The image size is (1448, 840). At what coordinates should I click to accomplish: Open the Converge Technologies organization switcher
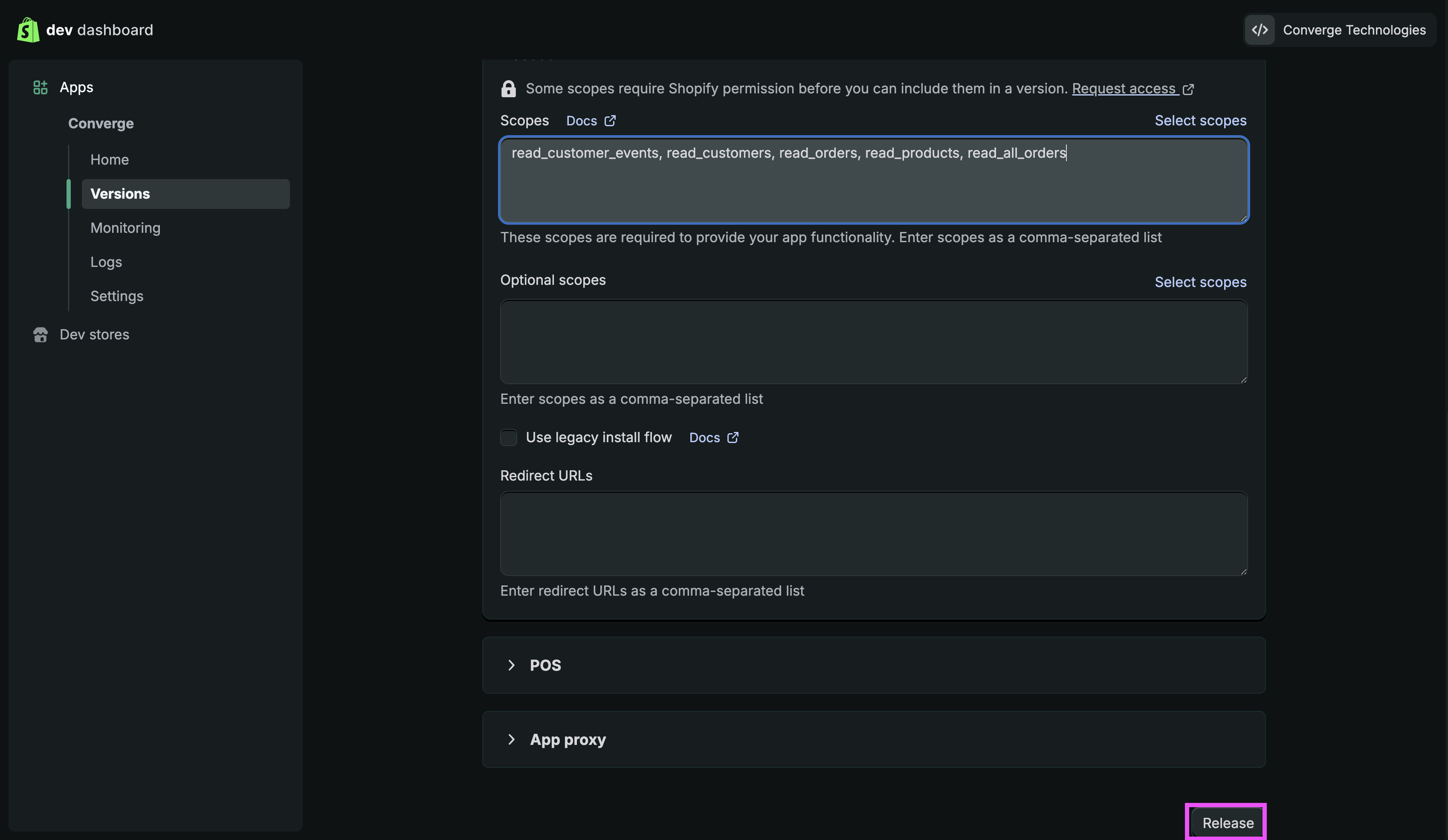[x=1354, y=30]
